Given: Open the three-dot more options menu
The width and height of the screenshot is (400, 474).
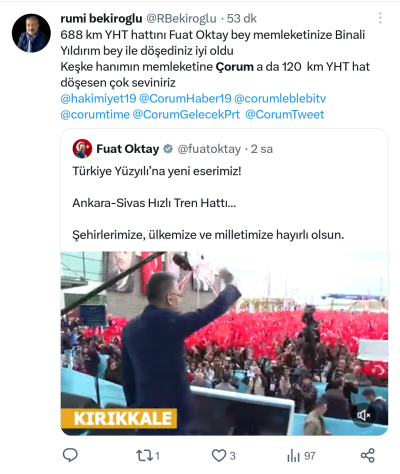Looking at the screenshot, I should point(380,18).
